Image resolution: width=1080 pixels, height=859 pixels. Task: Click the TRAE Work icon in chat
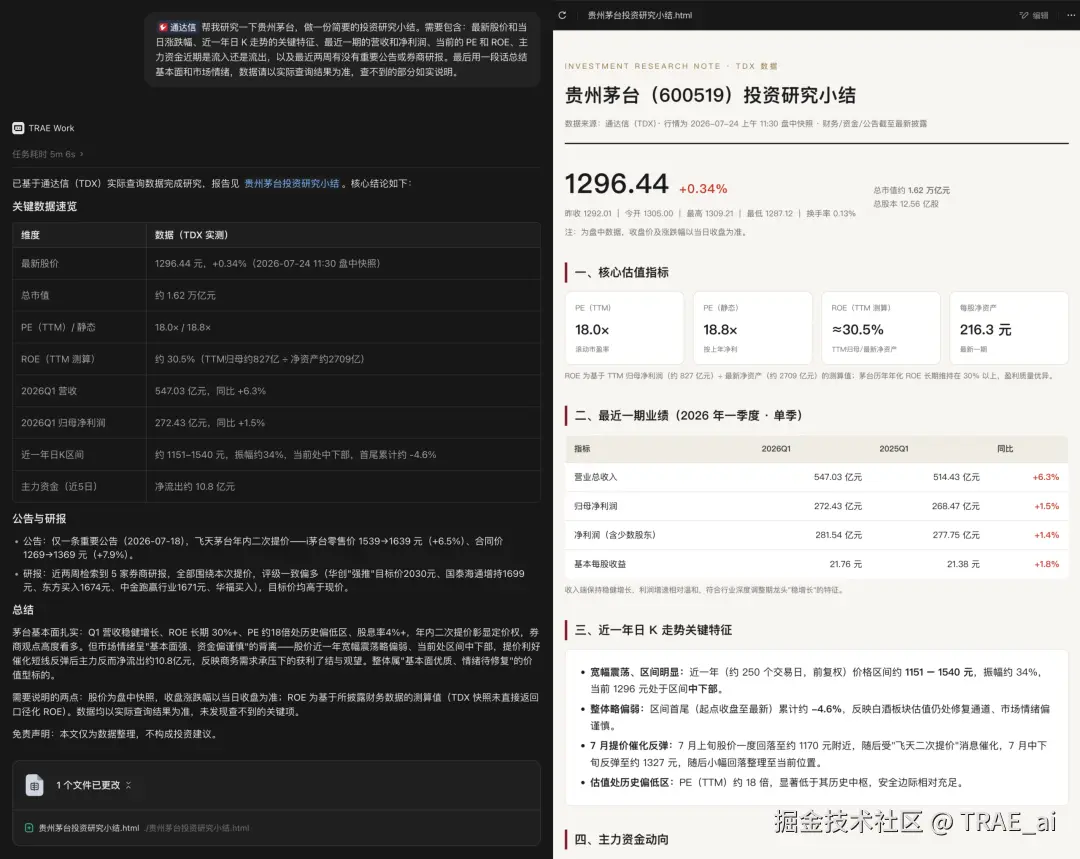18,128
